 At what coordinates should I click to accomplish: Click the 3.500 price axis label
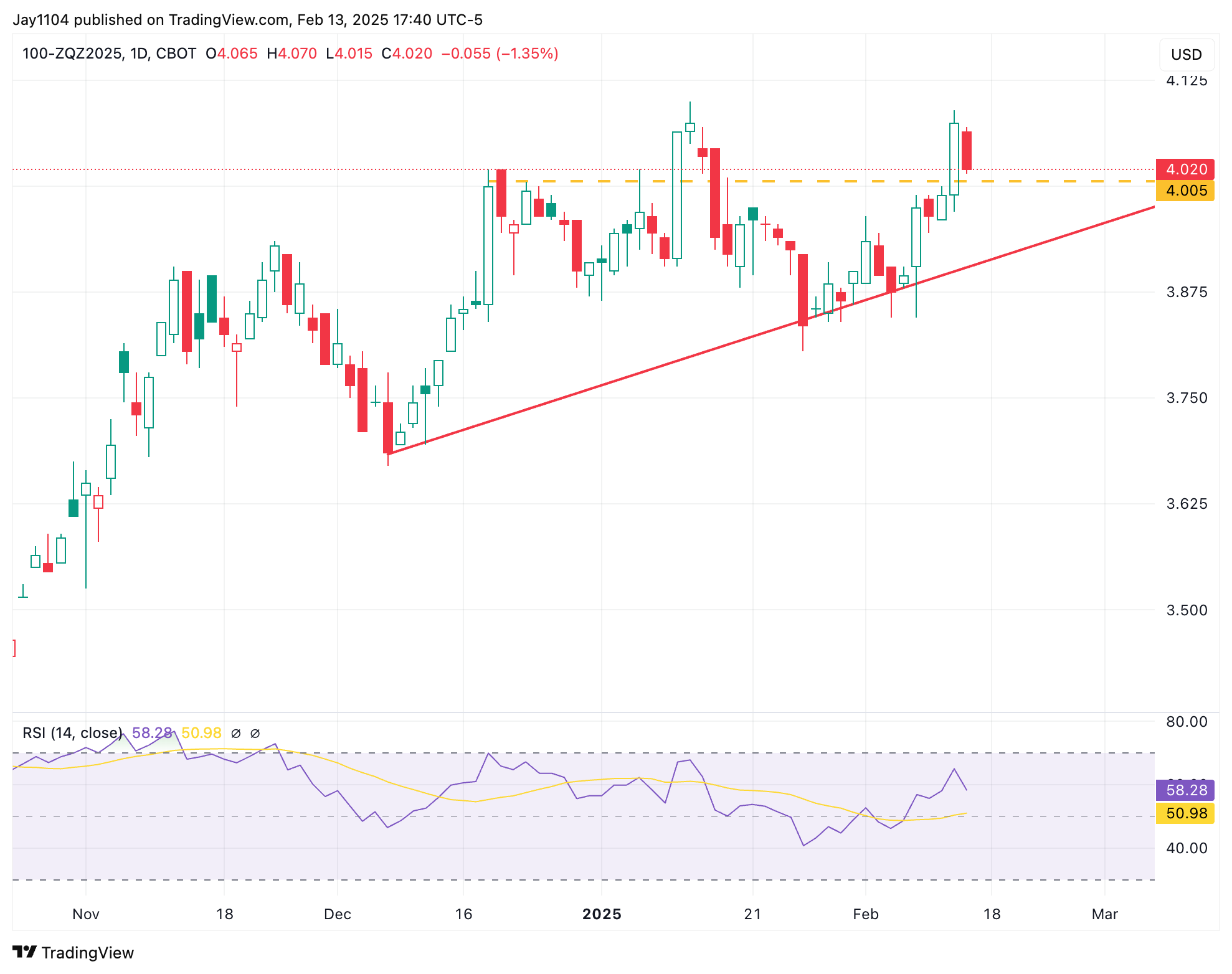click(x=1187, y=610)
